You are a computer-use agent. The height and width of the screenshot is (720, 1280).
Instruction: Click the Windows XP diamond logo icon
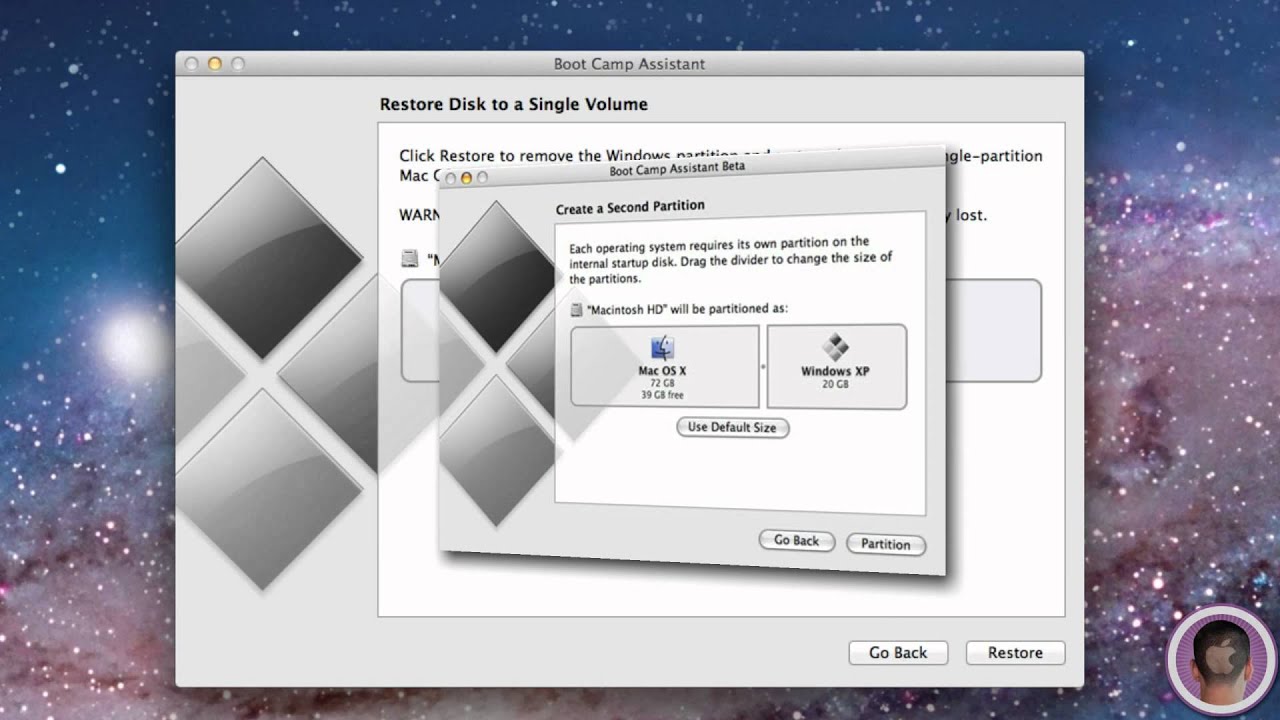coord(835,347)
